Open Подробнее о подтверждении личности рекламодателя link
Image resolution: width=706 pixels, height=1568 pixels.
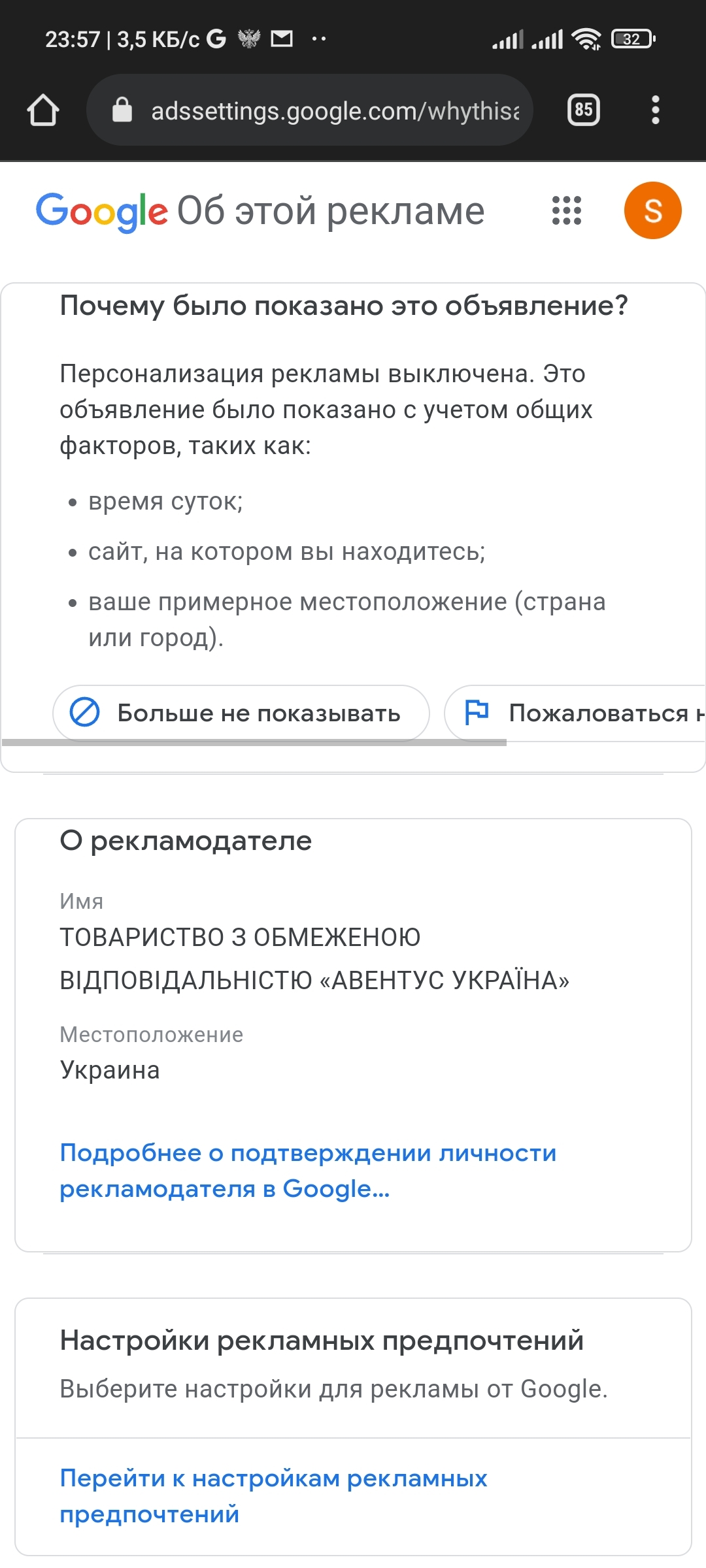[308, 1171]
